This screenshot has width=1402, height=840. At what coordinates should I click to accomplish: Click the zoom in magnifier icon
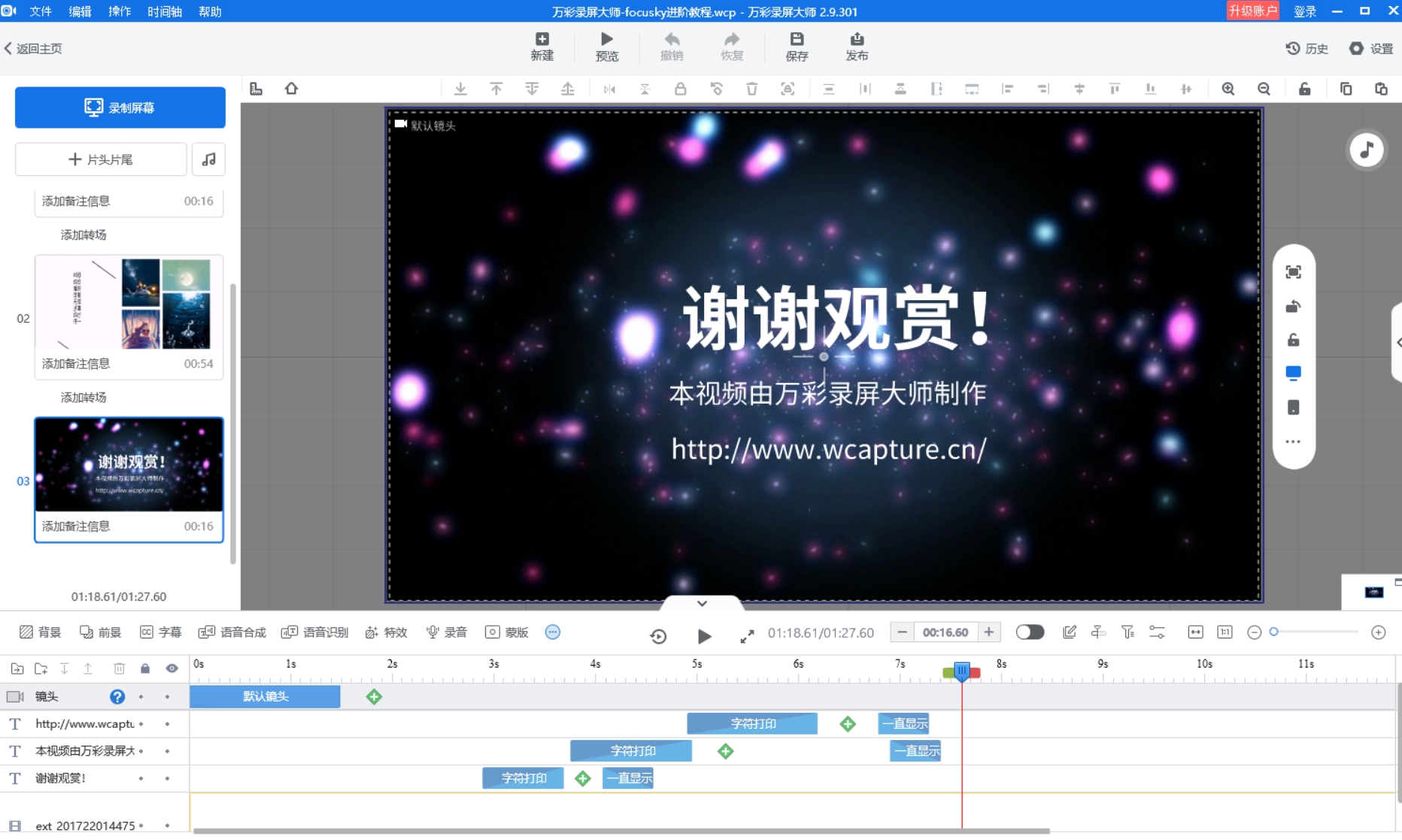point(1228,89)
